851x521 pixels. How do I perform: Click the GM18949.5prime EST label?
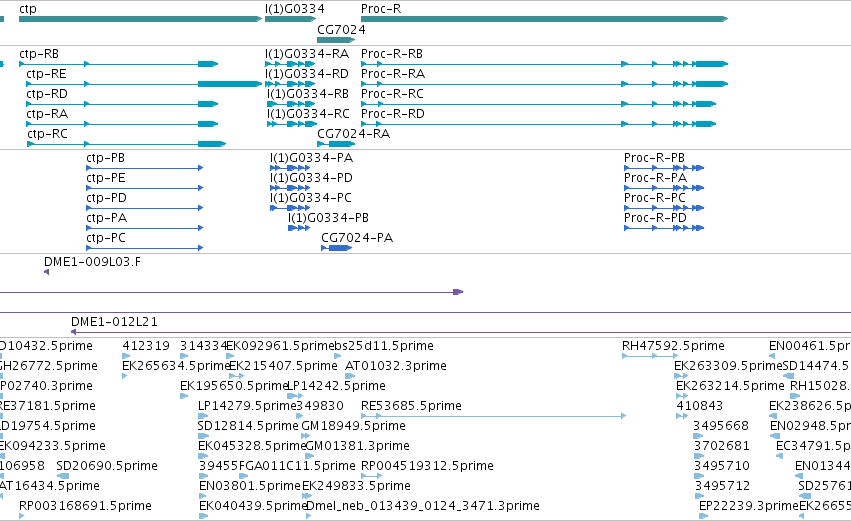pos(353,426)
